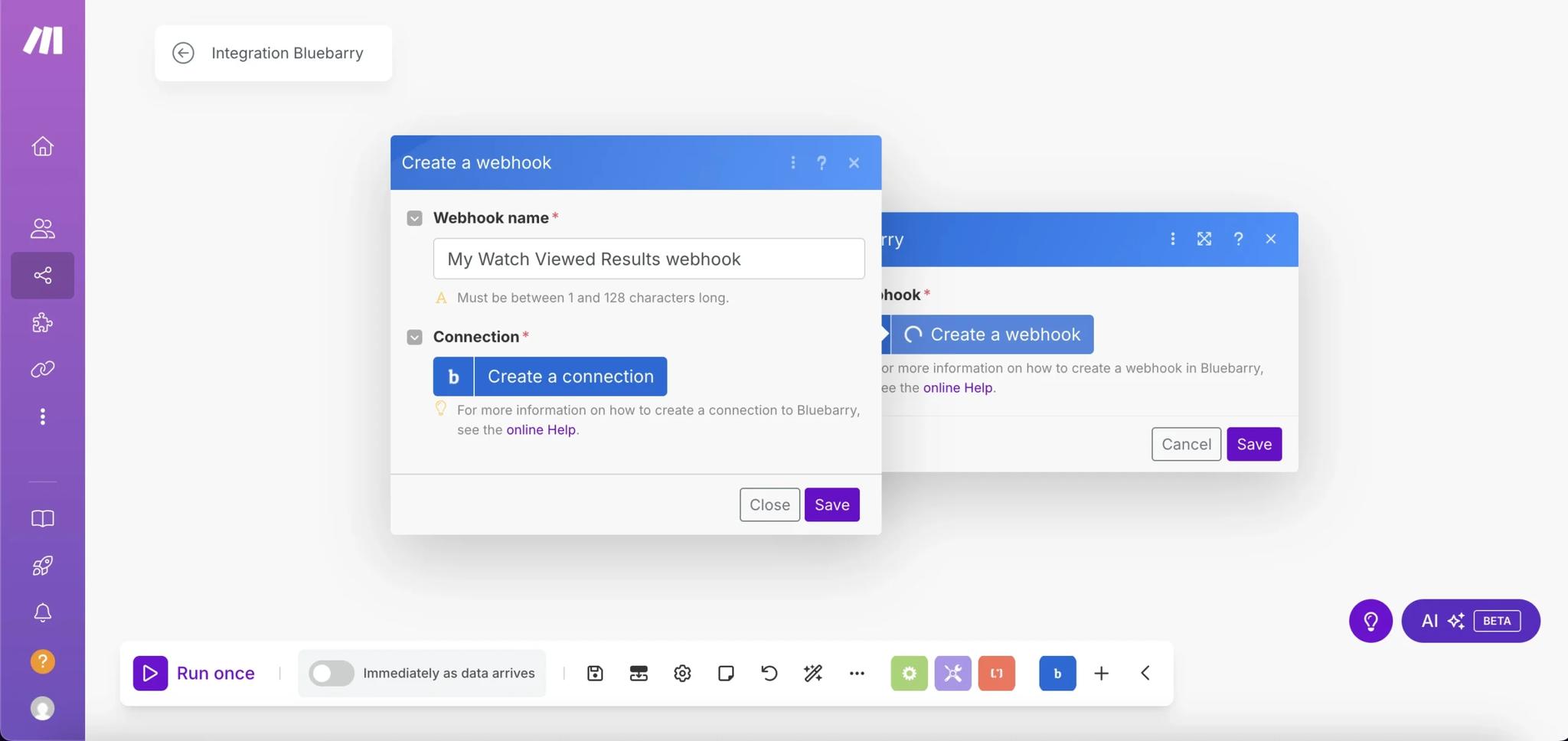Expand more toolbar options via the ellipsis
Screen dimensions: 1568x741
point(856,673)
